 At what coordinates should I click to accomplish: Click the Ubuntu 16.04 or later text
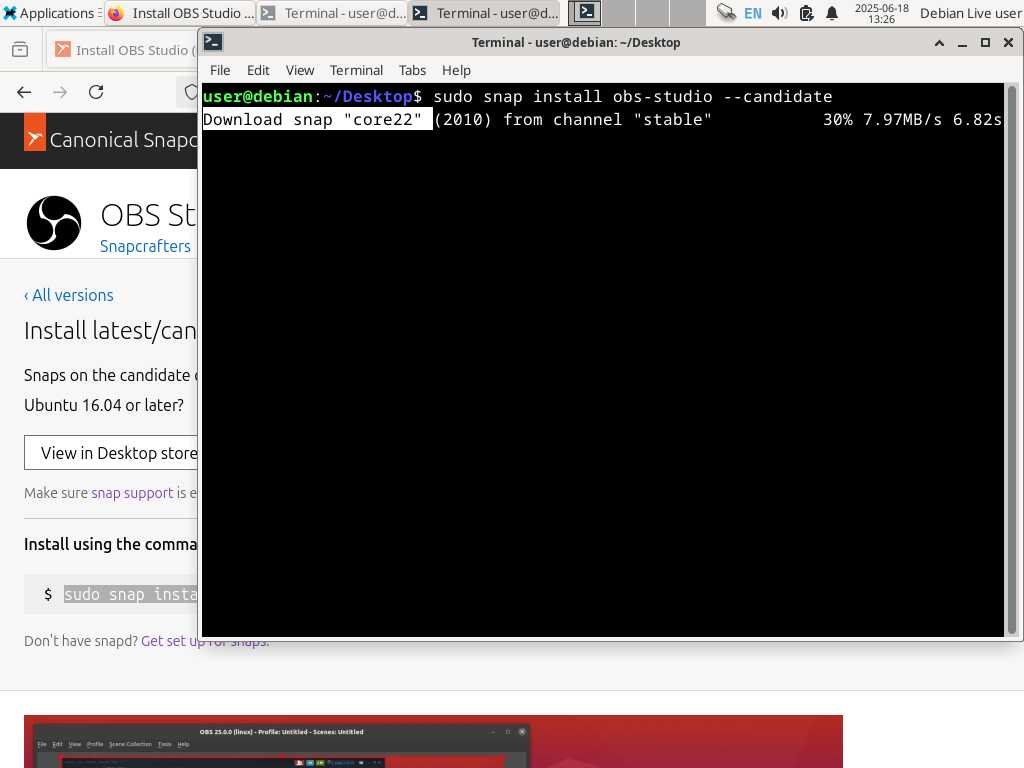[104, 405]
